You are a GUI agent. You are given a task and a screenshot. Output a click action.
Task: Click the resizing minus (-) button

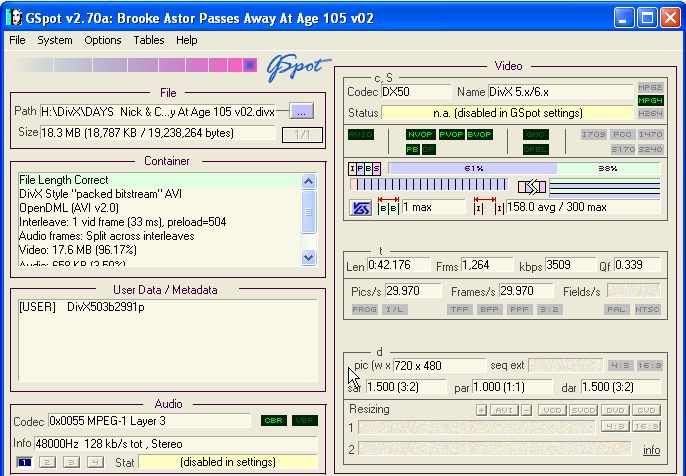[x=527, y=410]
